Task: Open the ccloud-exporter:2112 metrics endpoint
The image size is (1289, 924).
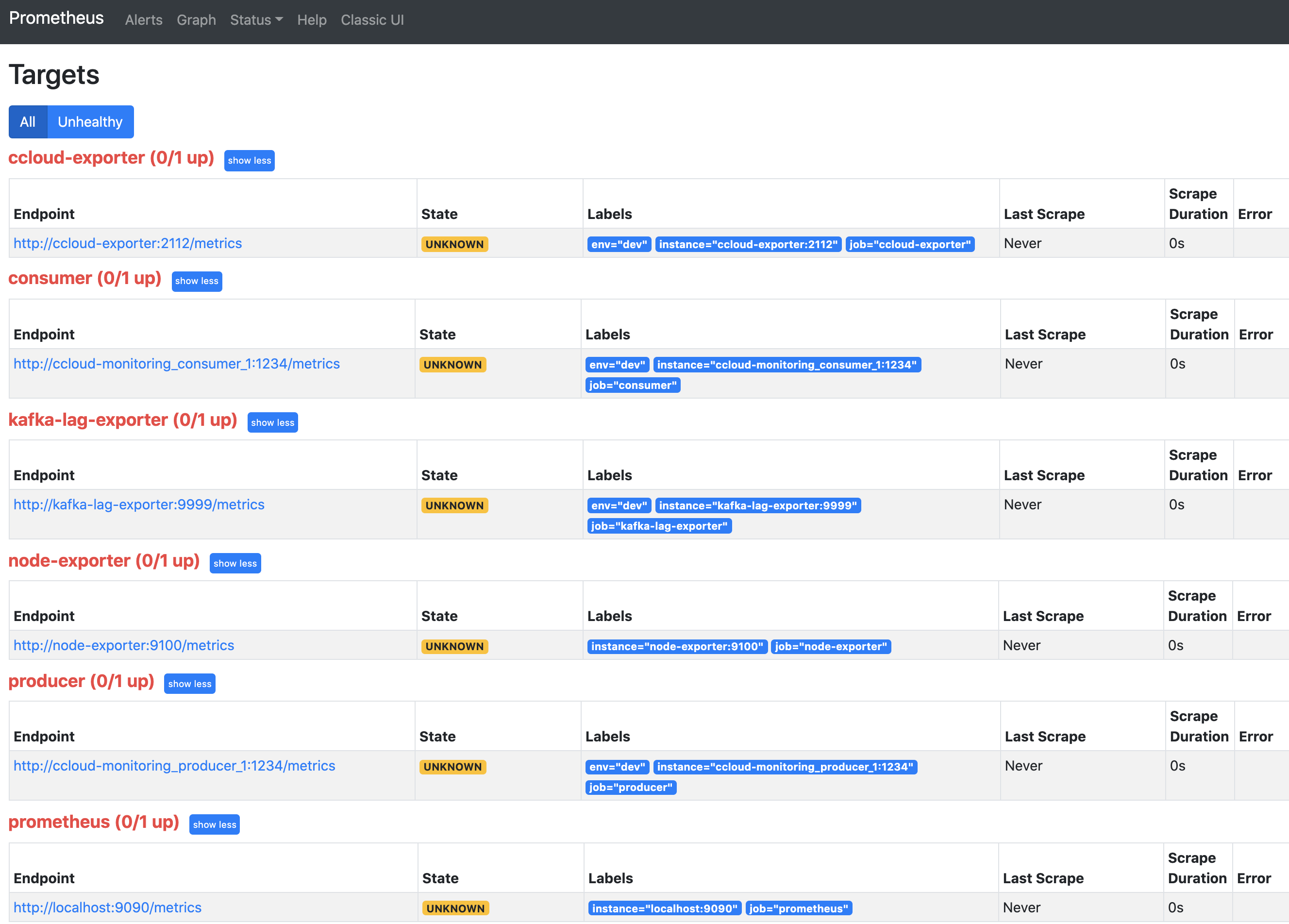Action: [127, 243]
